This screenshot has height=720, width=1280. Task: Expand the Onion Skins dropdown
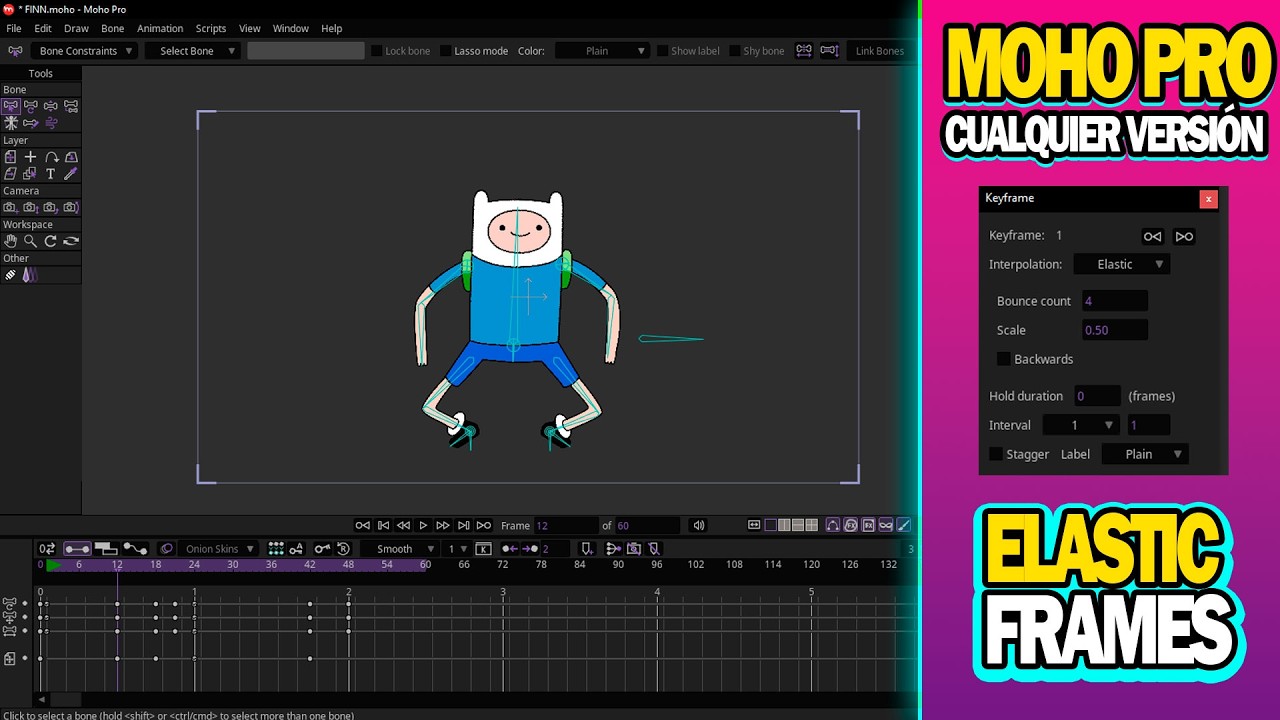[219, 549]
